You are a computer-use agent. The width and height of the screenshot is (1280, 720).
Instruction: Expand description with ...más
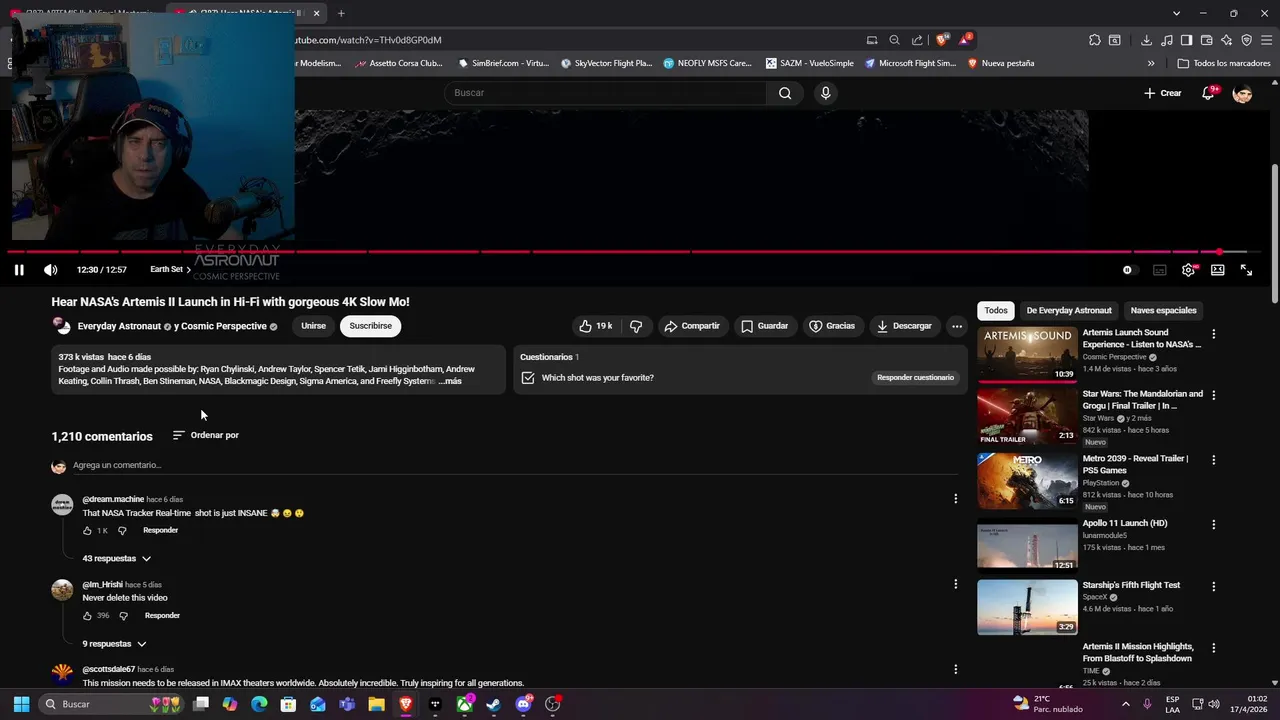[450, 381]
